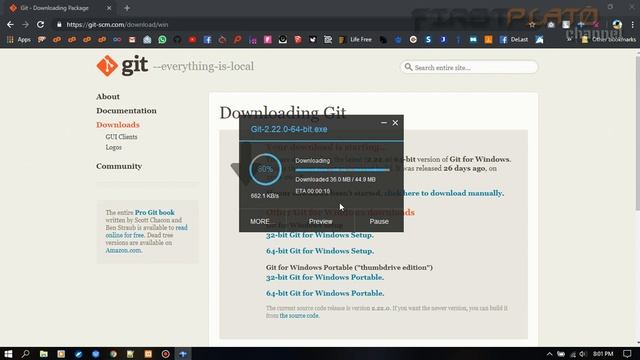Open the Chrome profile avatar
The height and width of the screenshot is (360, 640).
(617, 24)
